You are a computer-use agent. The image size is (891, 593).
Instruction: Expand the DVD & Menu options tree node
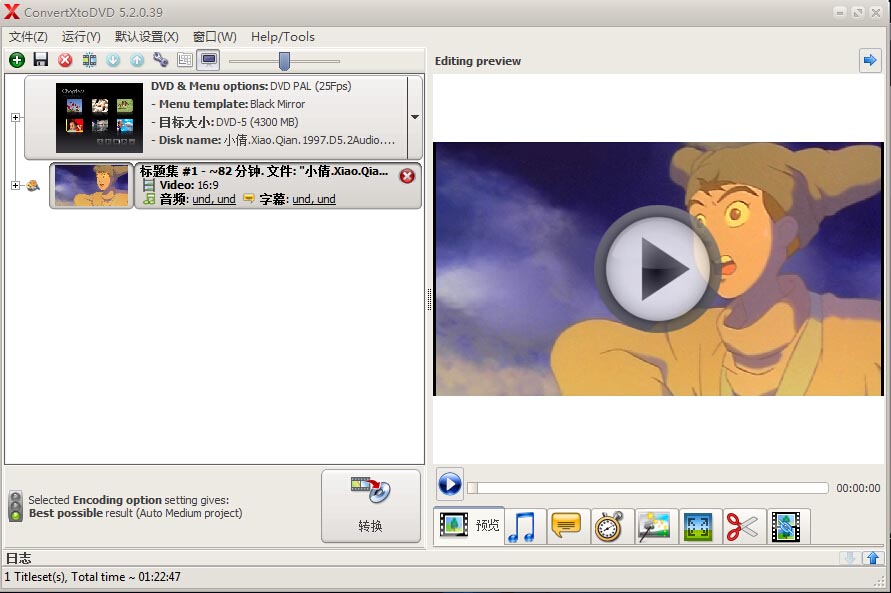[x=15, y=118]
